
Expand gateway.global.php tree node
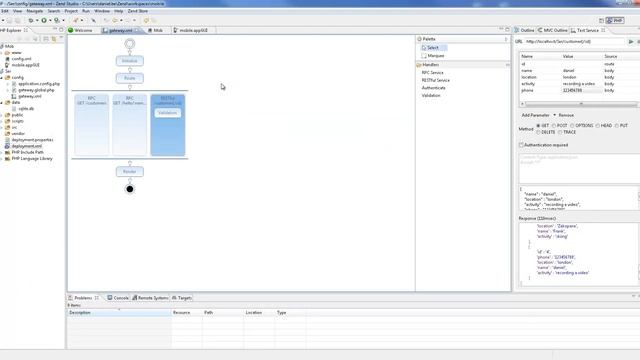click(x=8, y=90)
